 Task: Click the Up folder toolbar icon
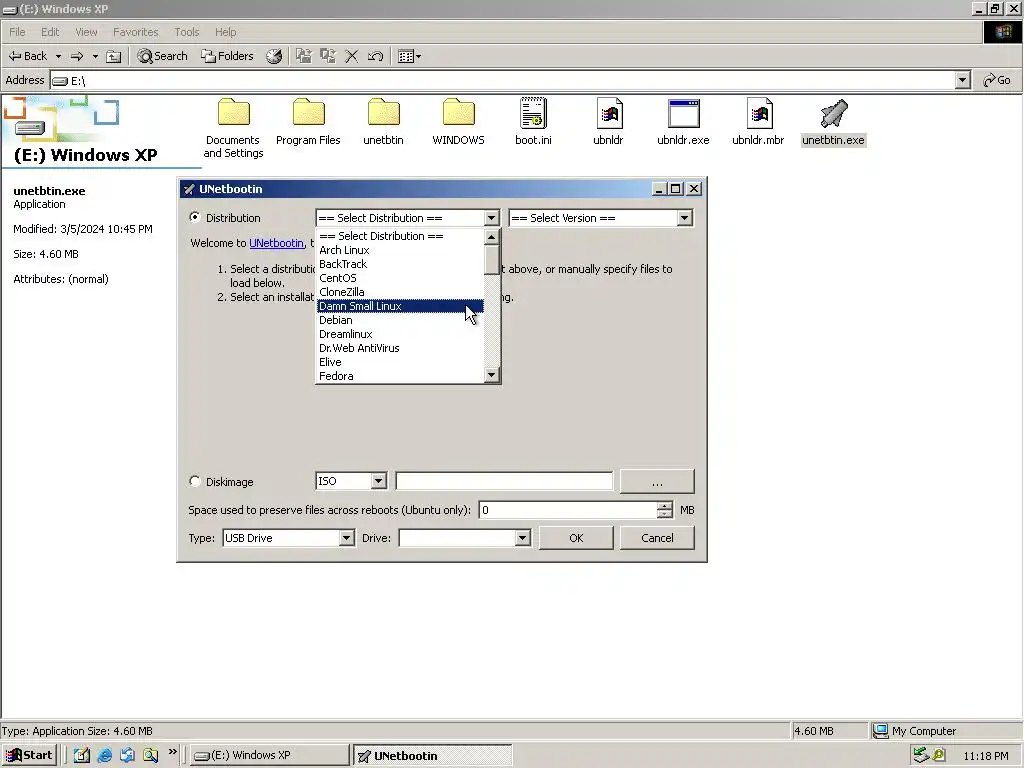click(114, 56)
